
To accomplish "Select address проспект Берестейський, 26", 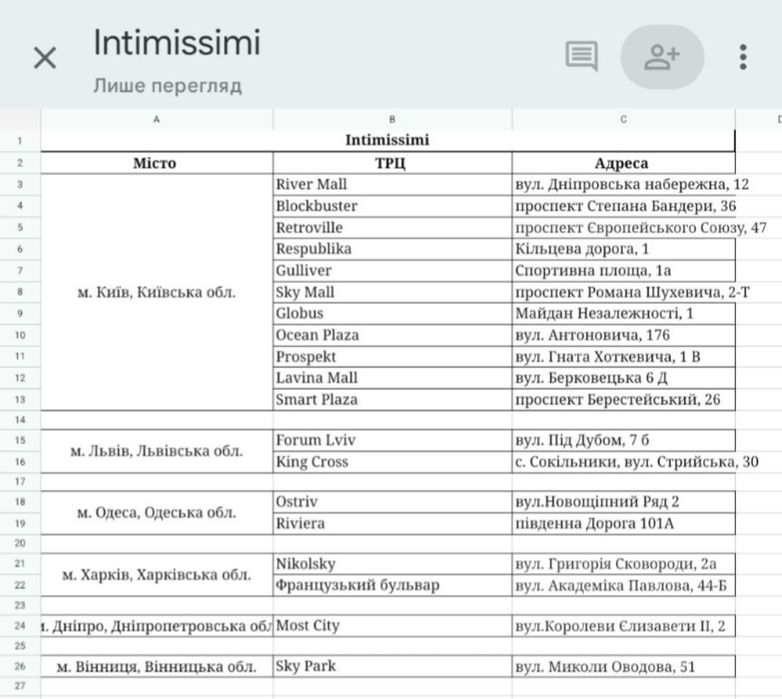I will tap(623, 399).
